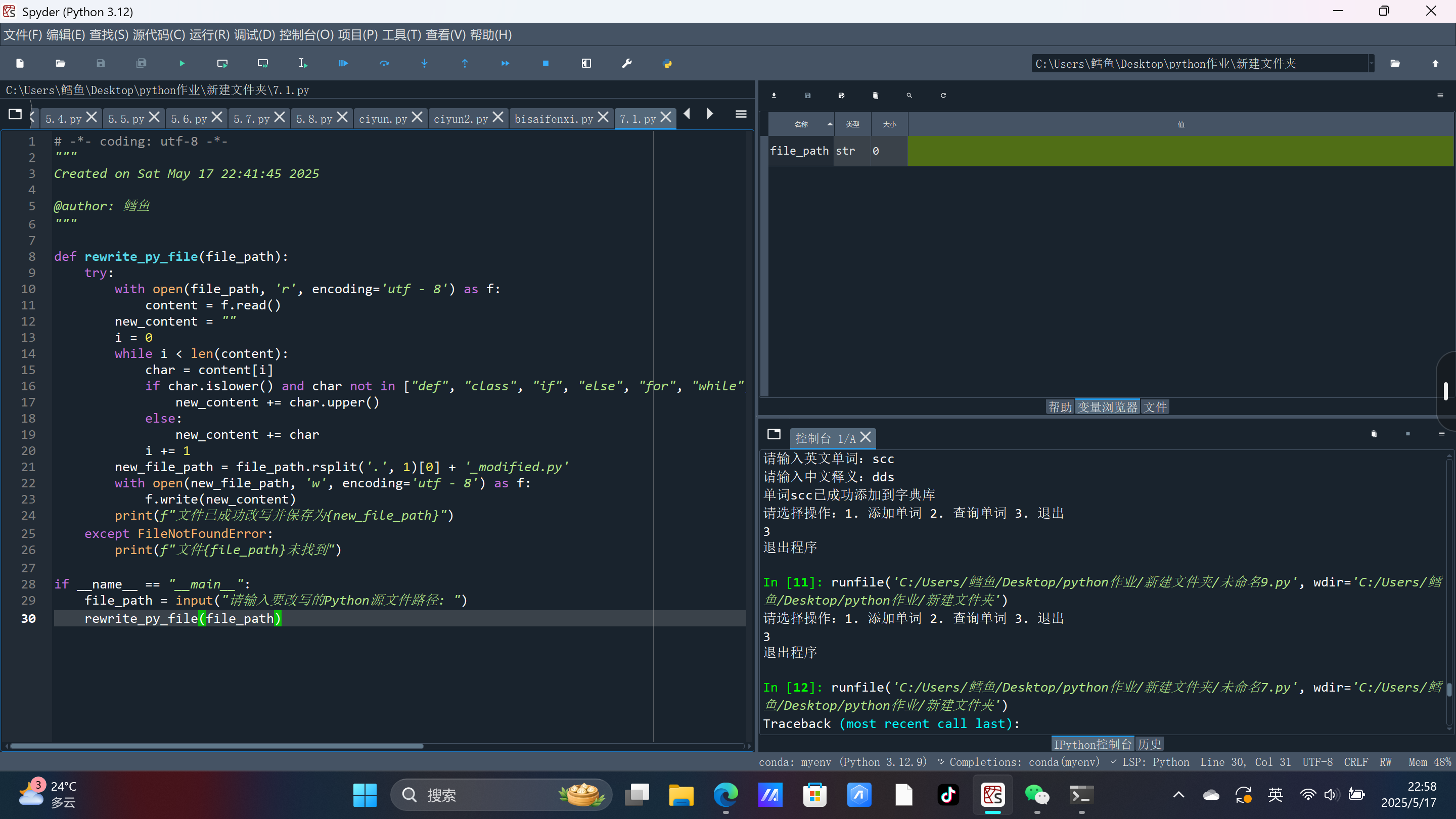Click the Debug file icon
Image resolution: width=1456 pixels, height=819 pixels.
[x=343, y=63]
